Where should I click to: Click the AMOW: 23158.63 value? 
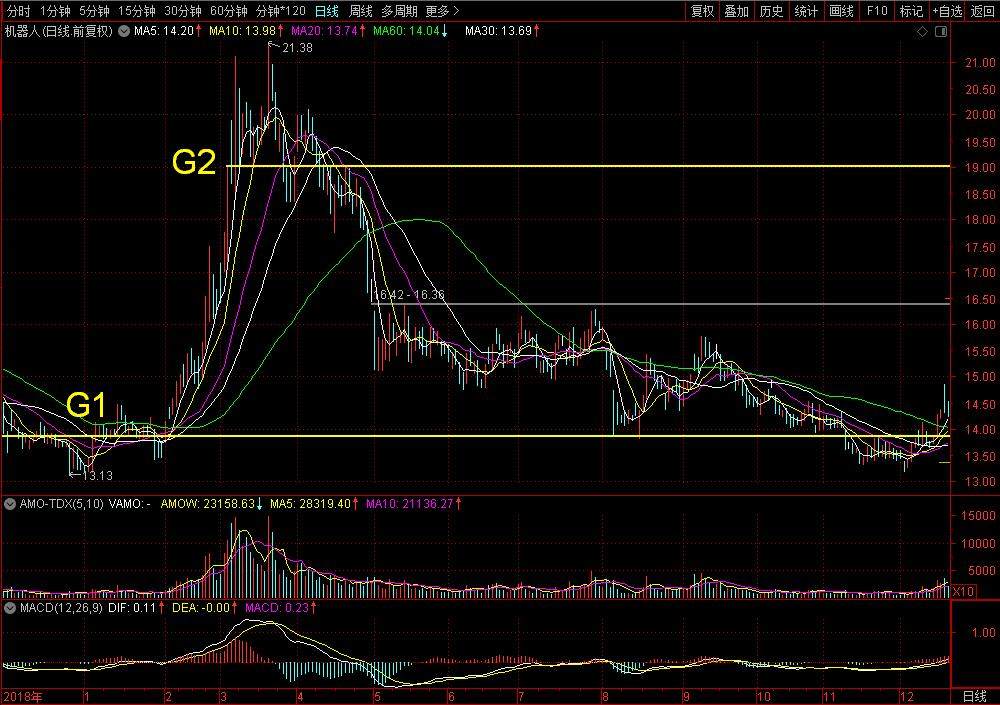coord(211,504)
